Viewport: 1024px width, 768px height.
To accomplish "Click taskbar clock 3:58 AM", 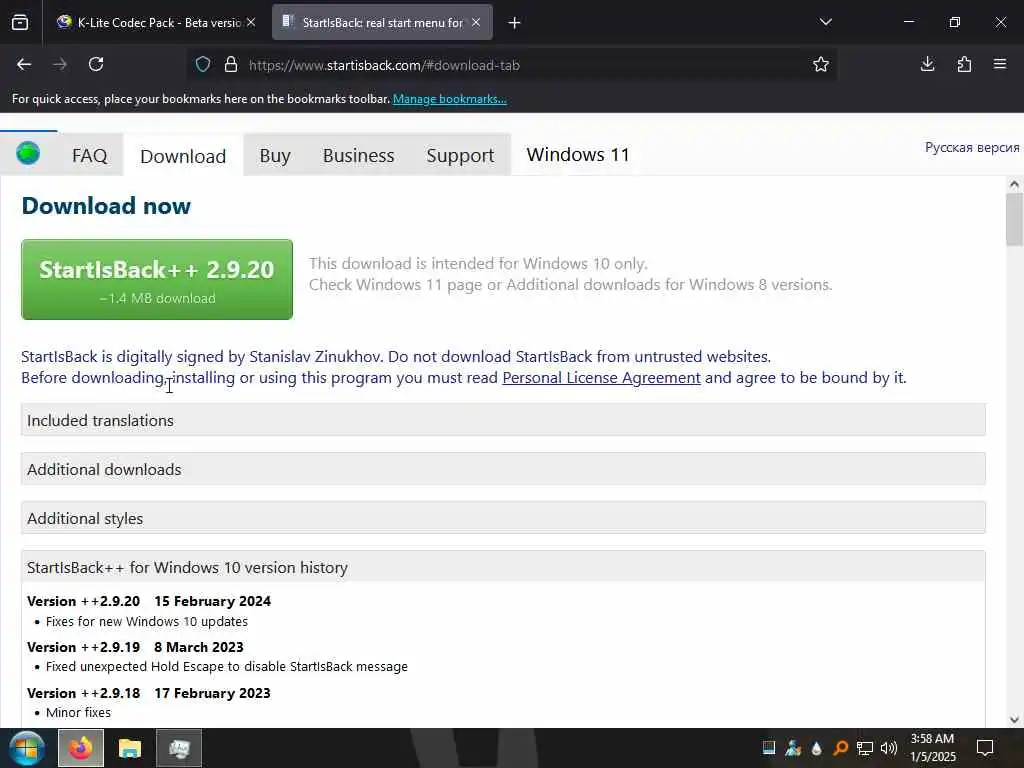I will 933,748.
